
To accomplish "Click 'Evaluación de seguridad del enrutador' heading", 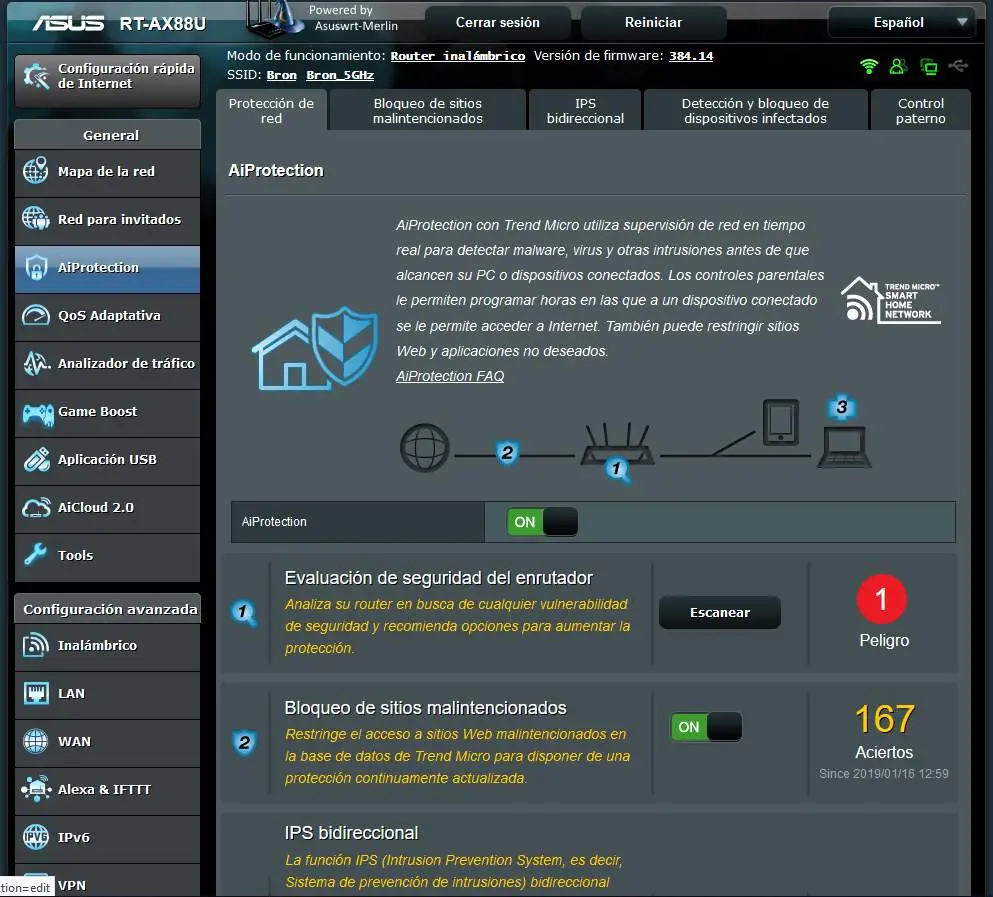I will pyautogui.click(x=438, y=578).
